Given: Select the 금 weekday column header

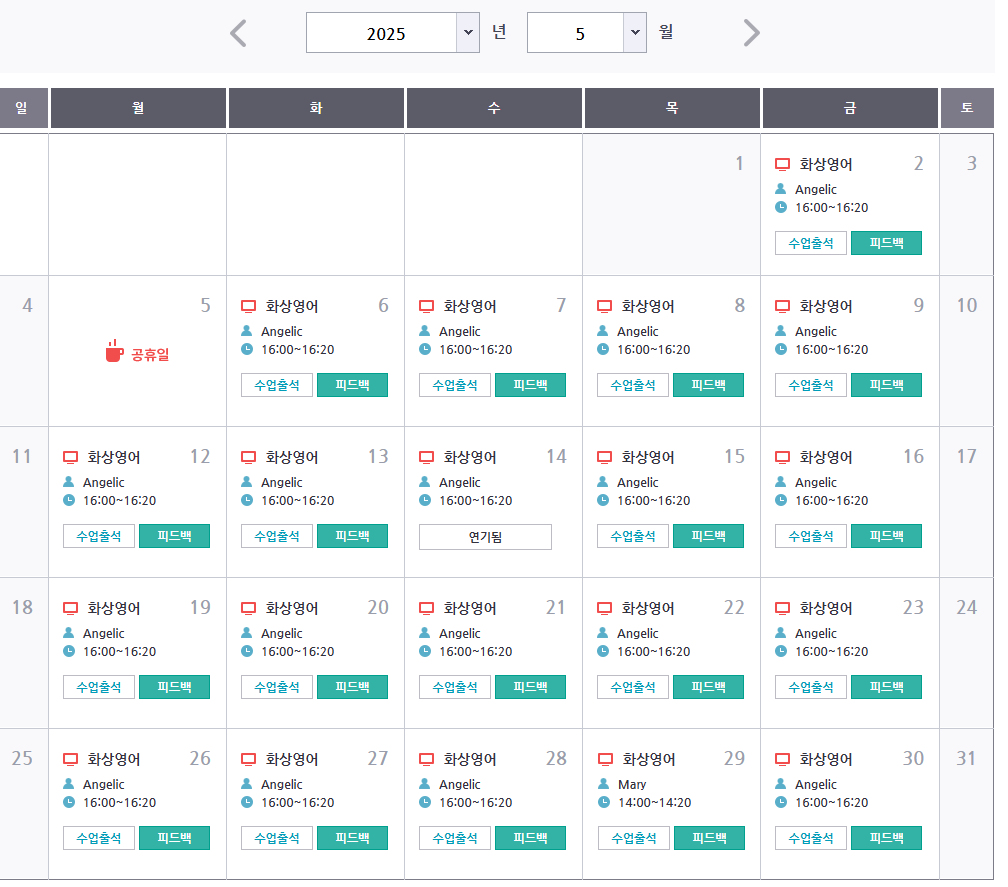Looking at the screenshot, I should coord(850,108).
